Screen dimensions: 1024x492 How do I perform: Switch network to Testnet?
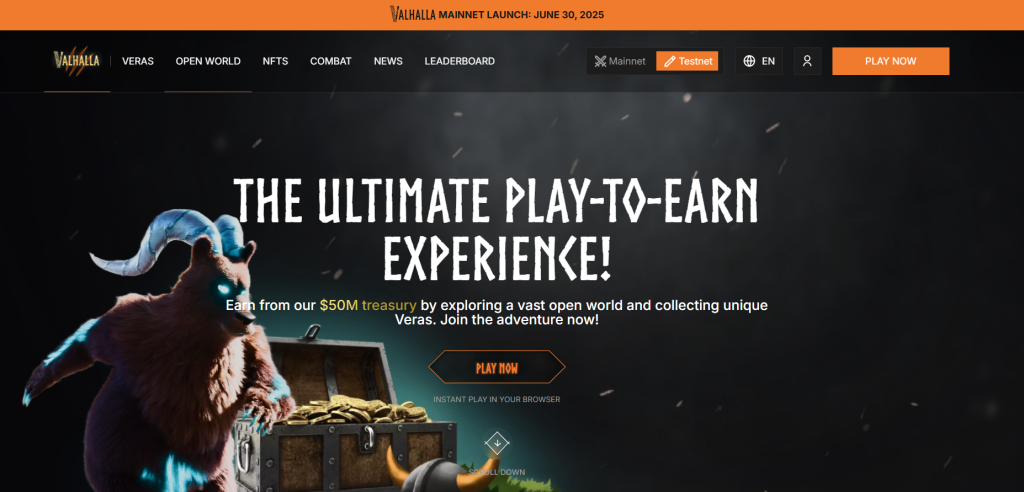687,61
